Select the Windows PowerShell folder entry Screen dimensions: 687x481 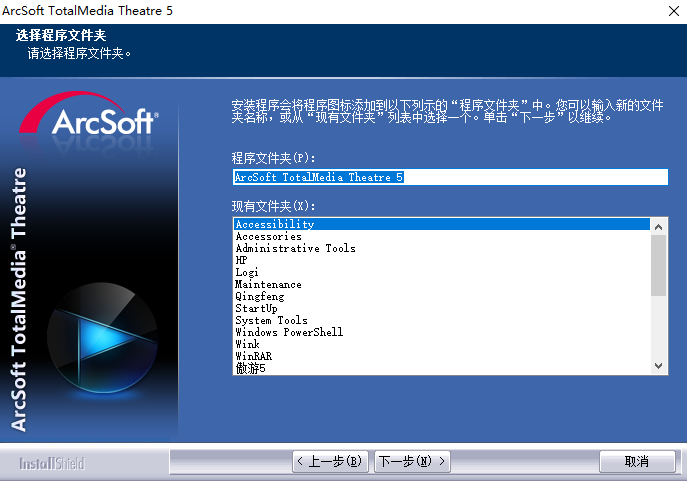pos(442,332)
